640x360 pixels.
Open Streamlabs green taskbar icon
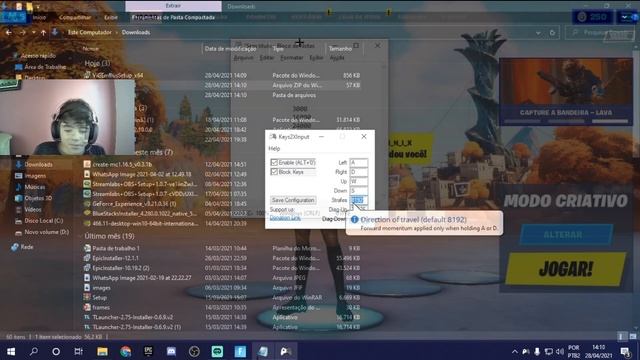pyautogui.click(x=217, y=351)
